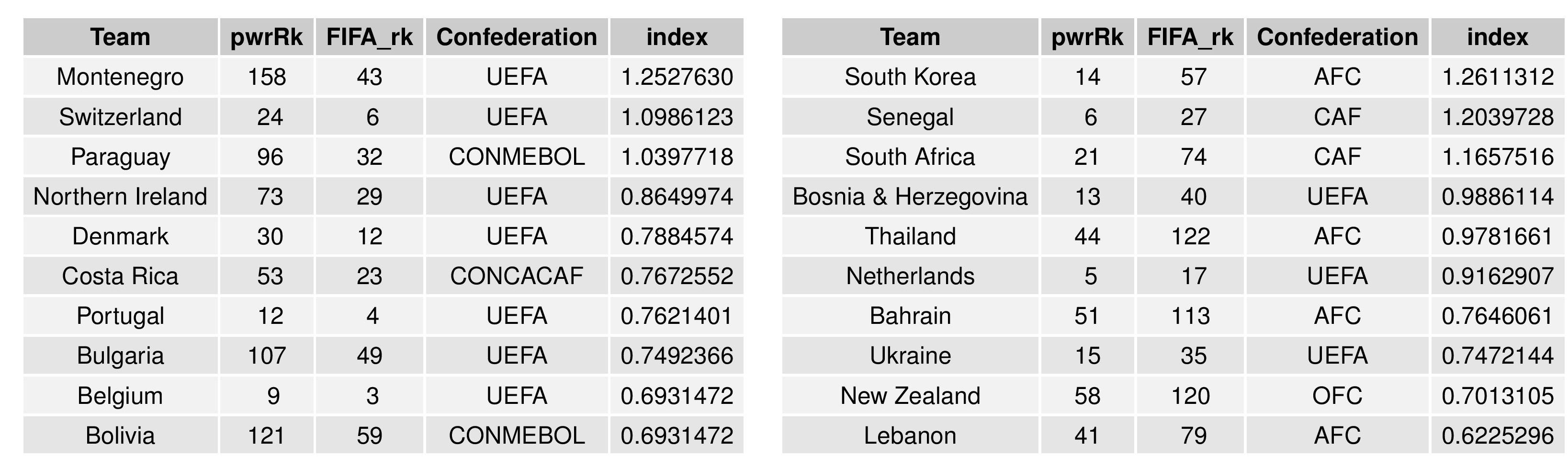The height and width of the screenshot is (470, 1568).
Task: Click the Costa Rica team cell
Action: pyautogui.click(x=120, y=276)
